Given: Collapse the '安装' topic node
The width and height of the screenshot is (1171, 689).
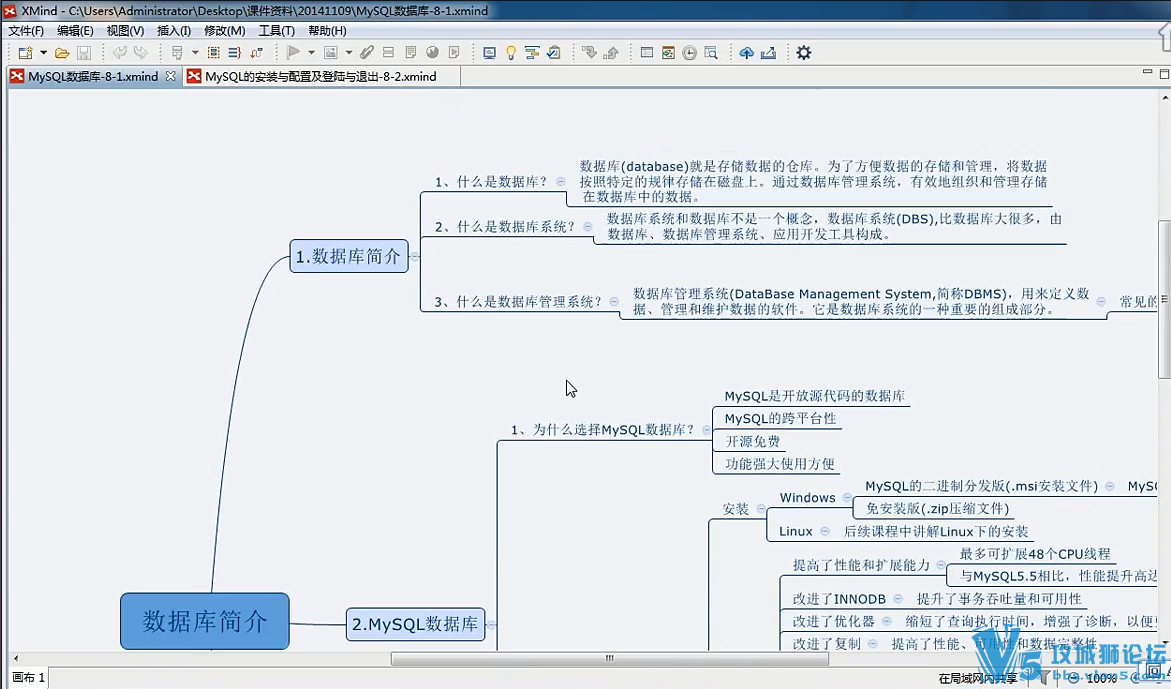Looking at the screenshot, I should point(761,508).
